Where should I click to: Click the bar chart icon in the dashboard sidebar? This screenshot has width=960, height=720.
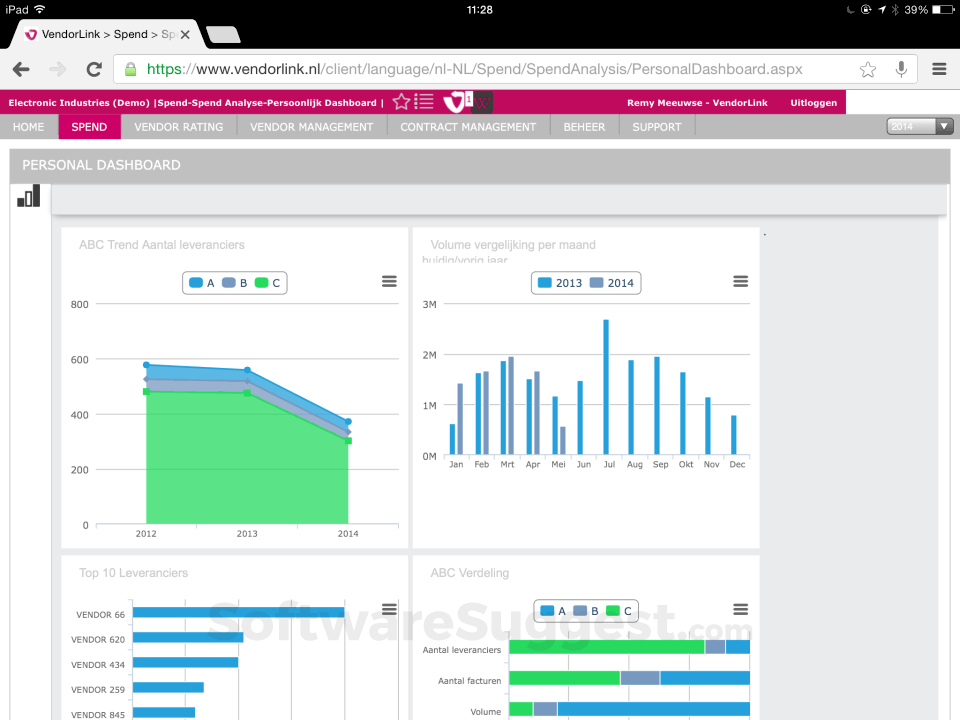(x=28, y=195)
